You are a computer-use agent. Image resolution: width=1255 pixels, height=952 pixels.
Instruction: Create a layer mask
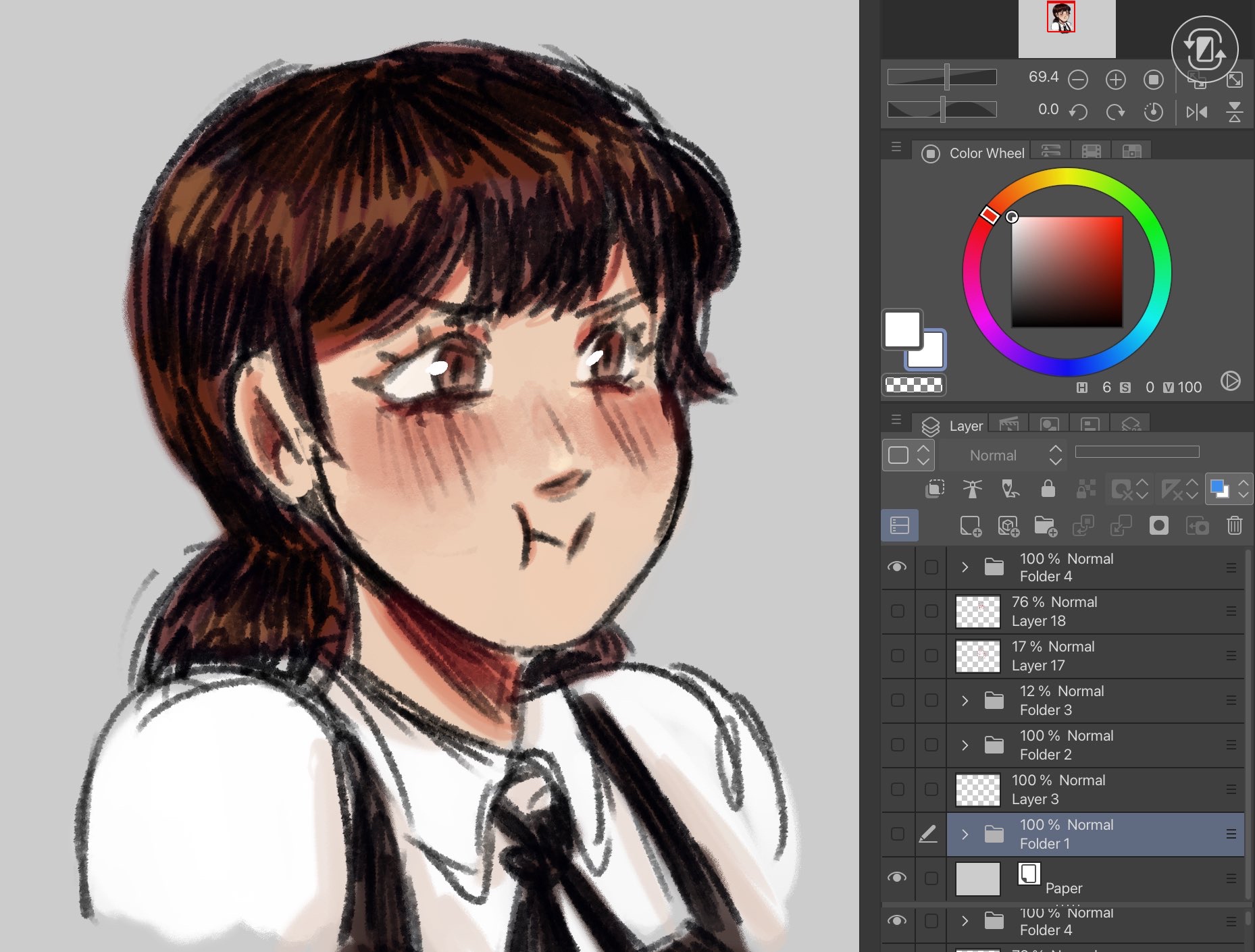click(x=1158, y=526)
